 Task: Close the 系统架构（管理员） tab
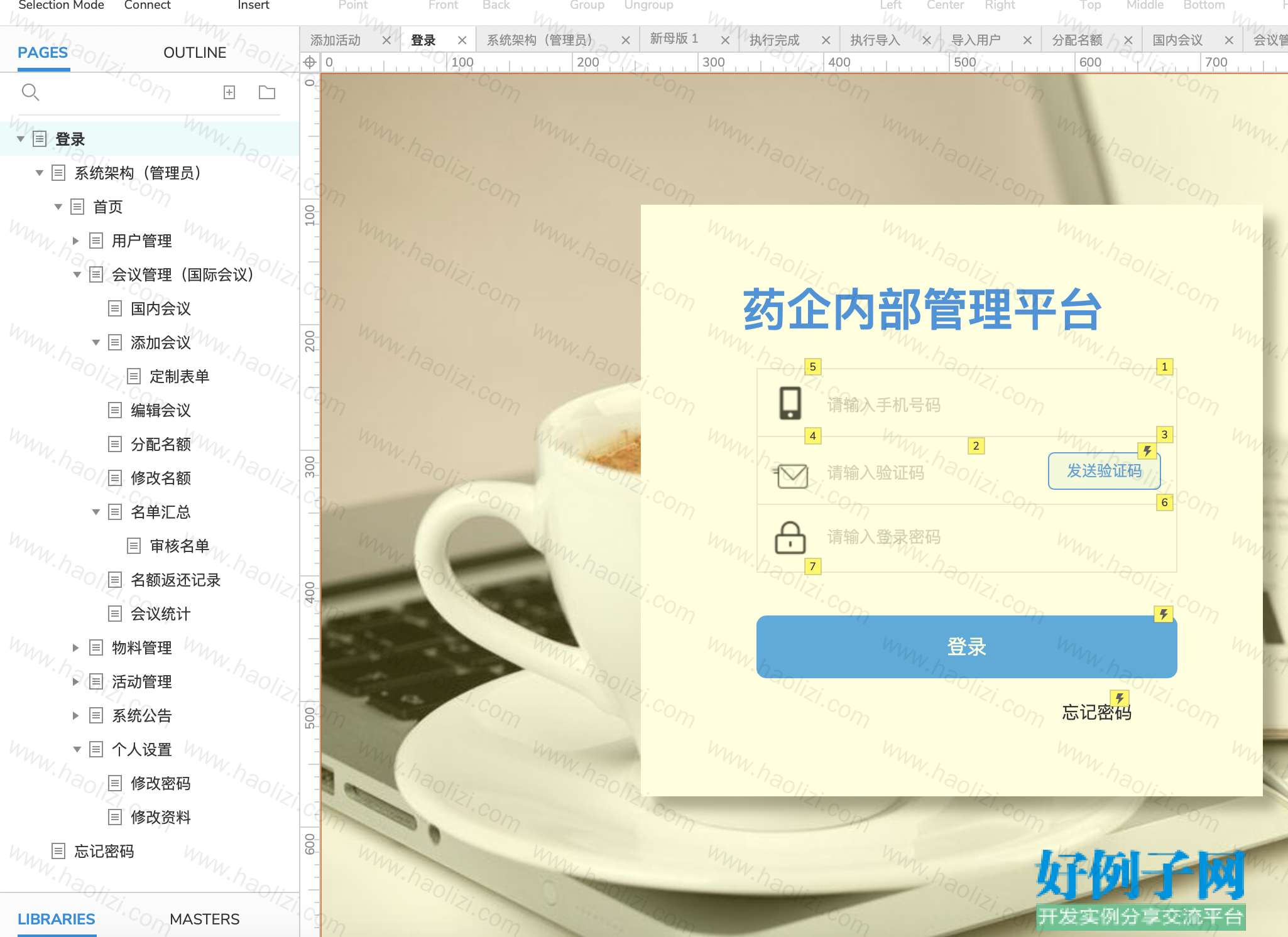click(x=625, y=40)
